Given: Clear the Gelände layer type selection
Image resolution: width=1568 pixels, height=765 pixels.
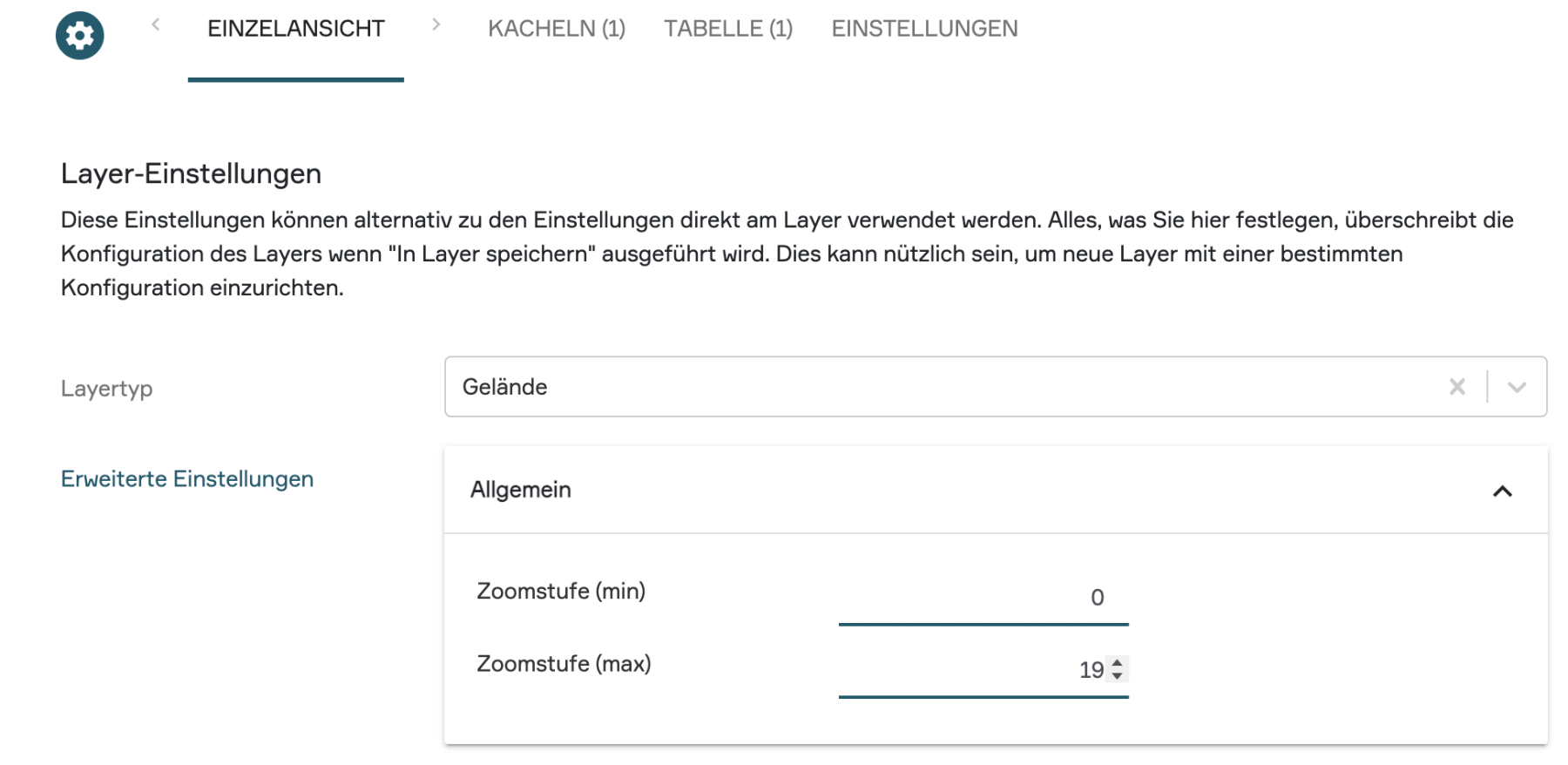Looking at the screenshot, I should coord(1456,387).
